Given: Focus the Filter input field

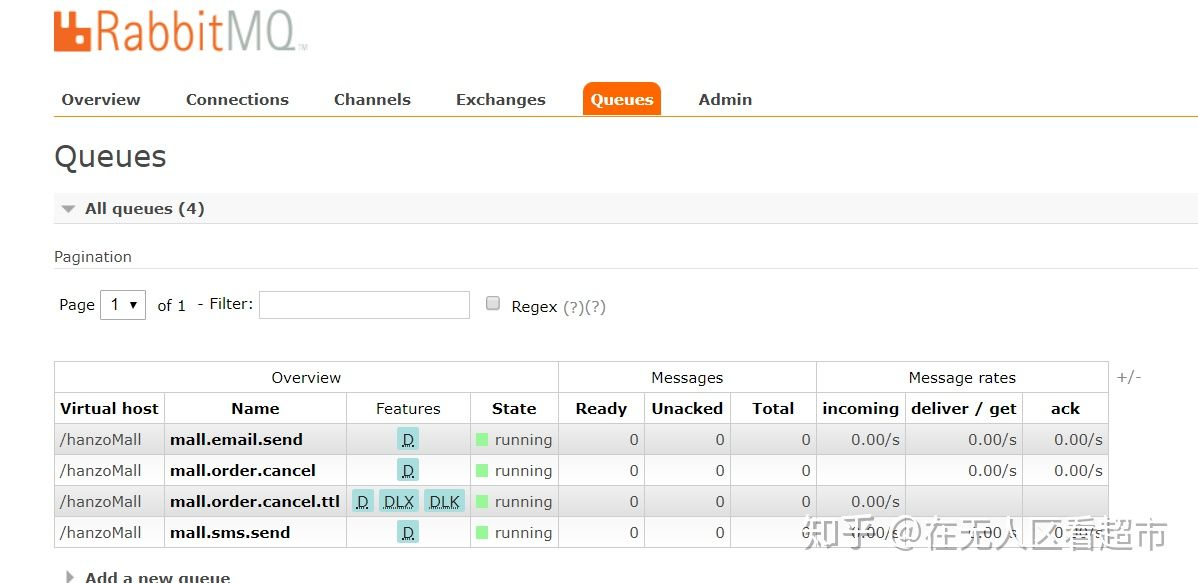Looking at the screenshot, I should (364, 305).
